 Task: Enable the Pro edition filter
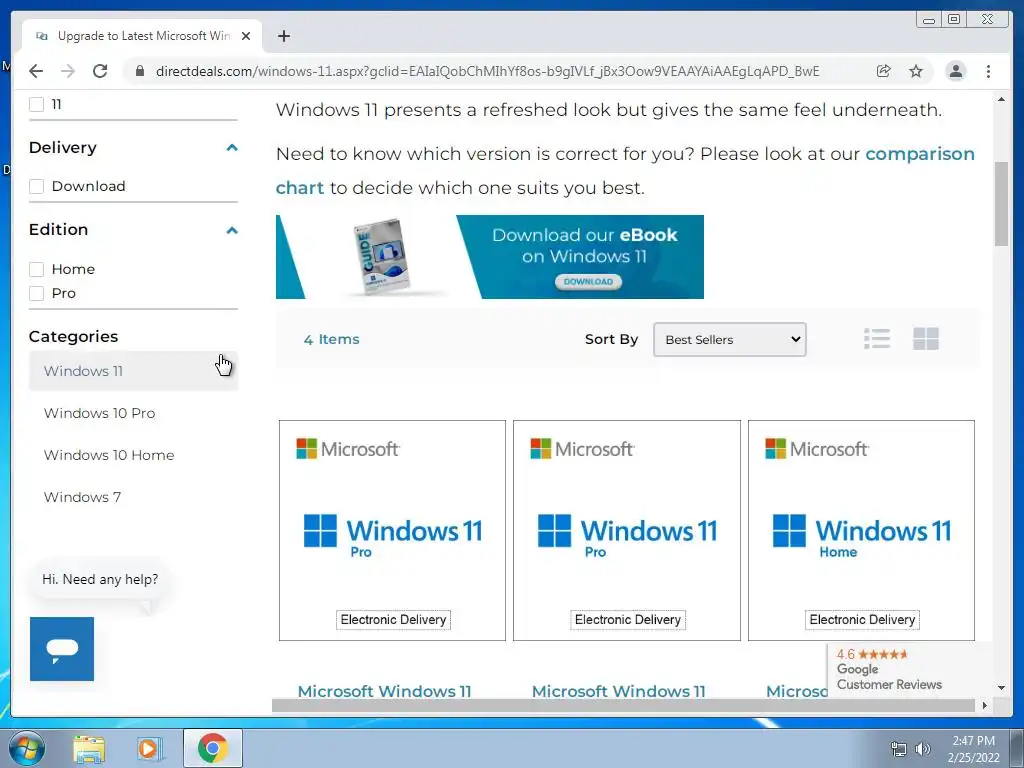click(37, 293)
